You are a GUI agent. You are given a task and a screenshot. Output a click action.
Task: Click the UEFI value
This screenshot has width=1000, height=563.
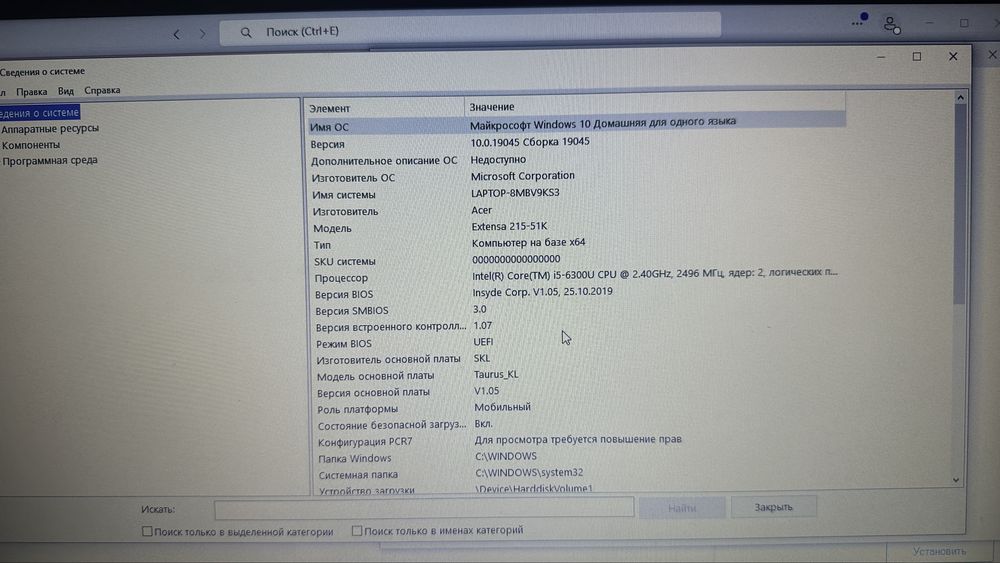[x=483, y=342]
